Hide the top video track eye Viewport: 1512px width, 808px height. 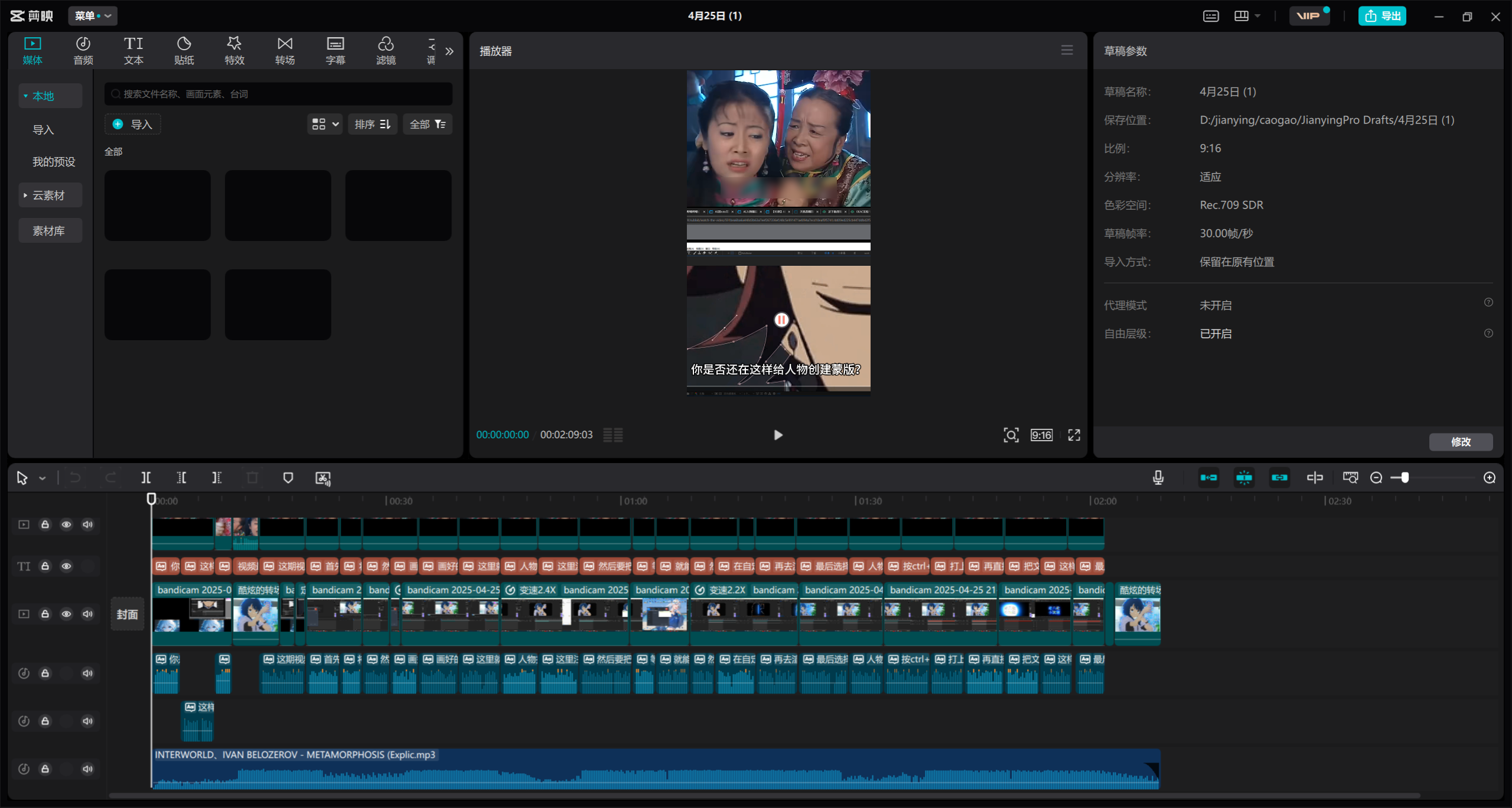(66, 524)
